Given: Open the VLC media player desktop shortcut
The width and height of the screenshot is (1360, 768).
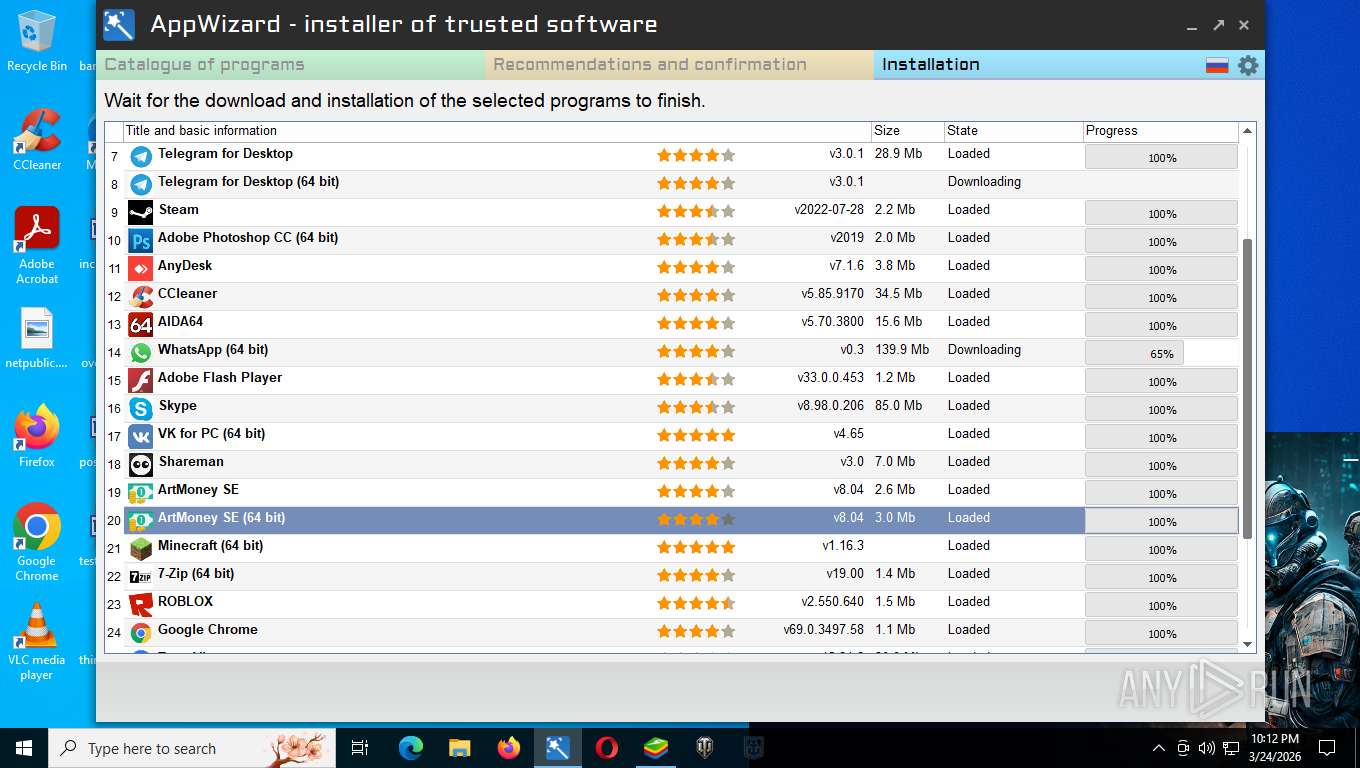Looking at the screenshot, I should [x=37, y=642].
